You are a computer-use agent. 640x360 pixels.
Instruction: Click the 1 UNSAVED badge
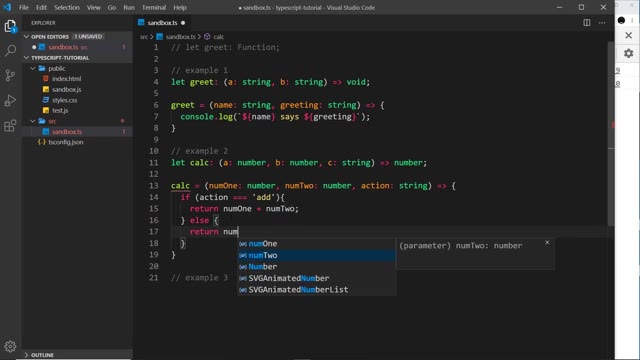click(88, 37)
